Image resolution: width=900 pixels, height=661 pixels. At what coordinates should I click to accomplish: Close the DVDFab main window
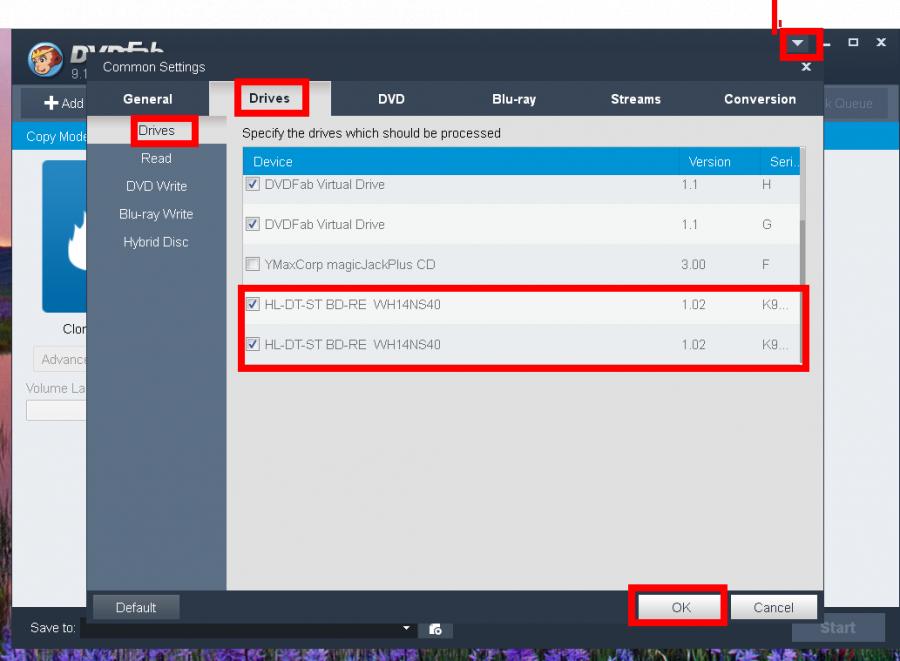[x=881, y=42]
